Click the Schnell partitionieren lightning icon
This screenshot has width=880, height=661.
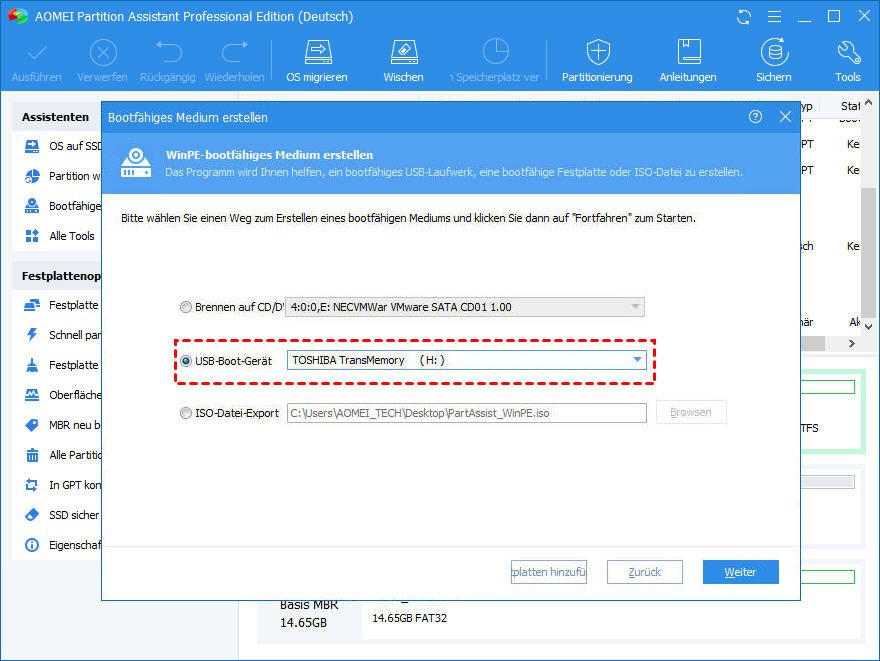pos(33,335)
